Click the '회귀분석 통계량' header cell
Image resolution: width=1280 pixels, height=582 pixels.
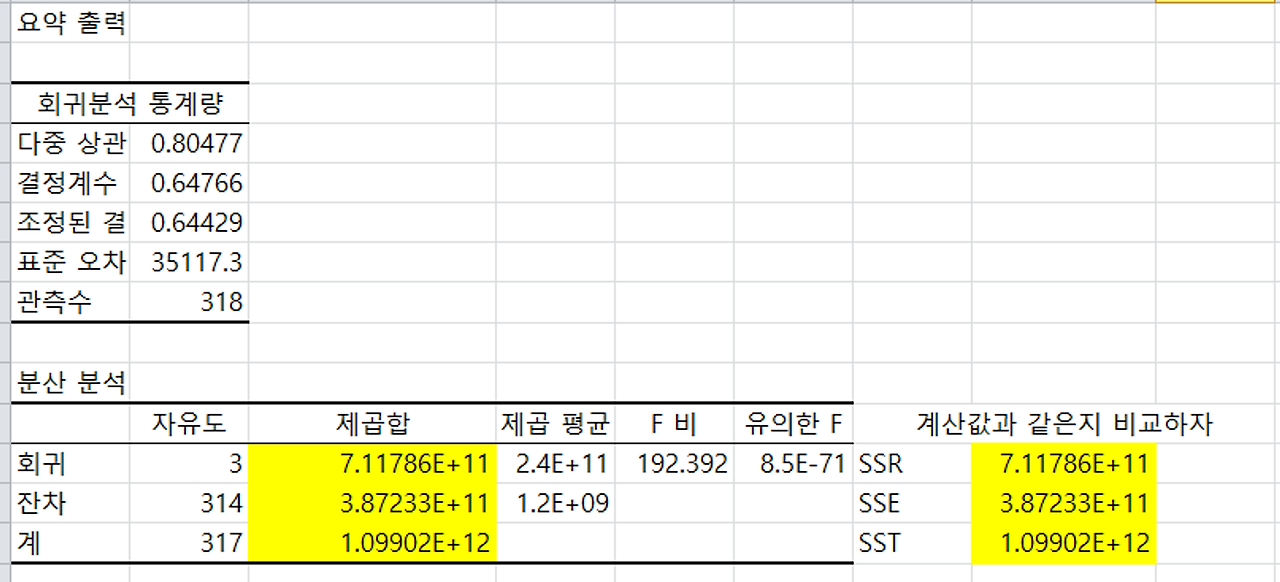pos(130,103)
